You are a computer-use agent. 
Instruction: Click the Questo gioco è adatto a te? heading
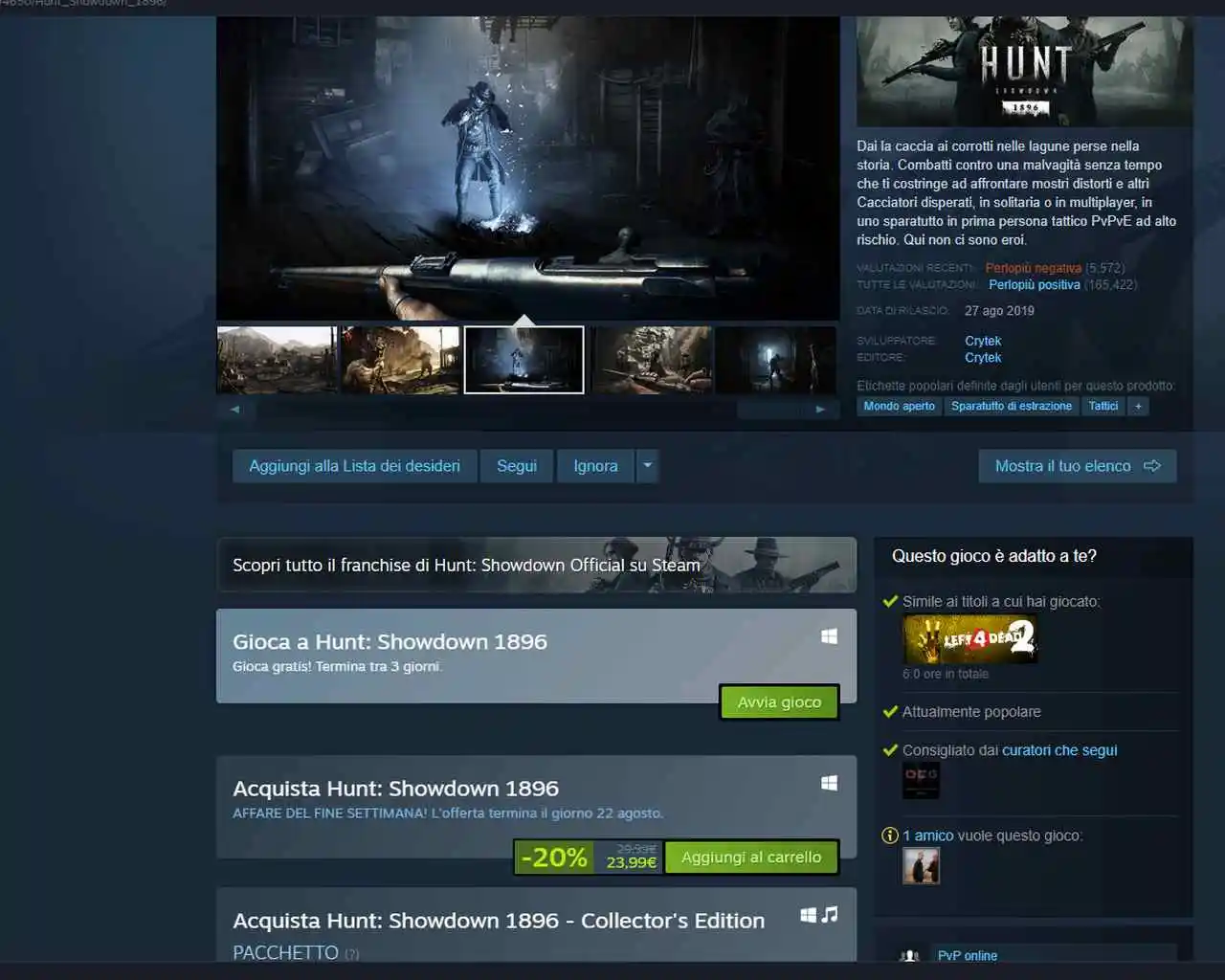click(994, 556)
